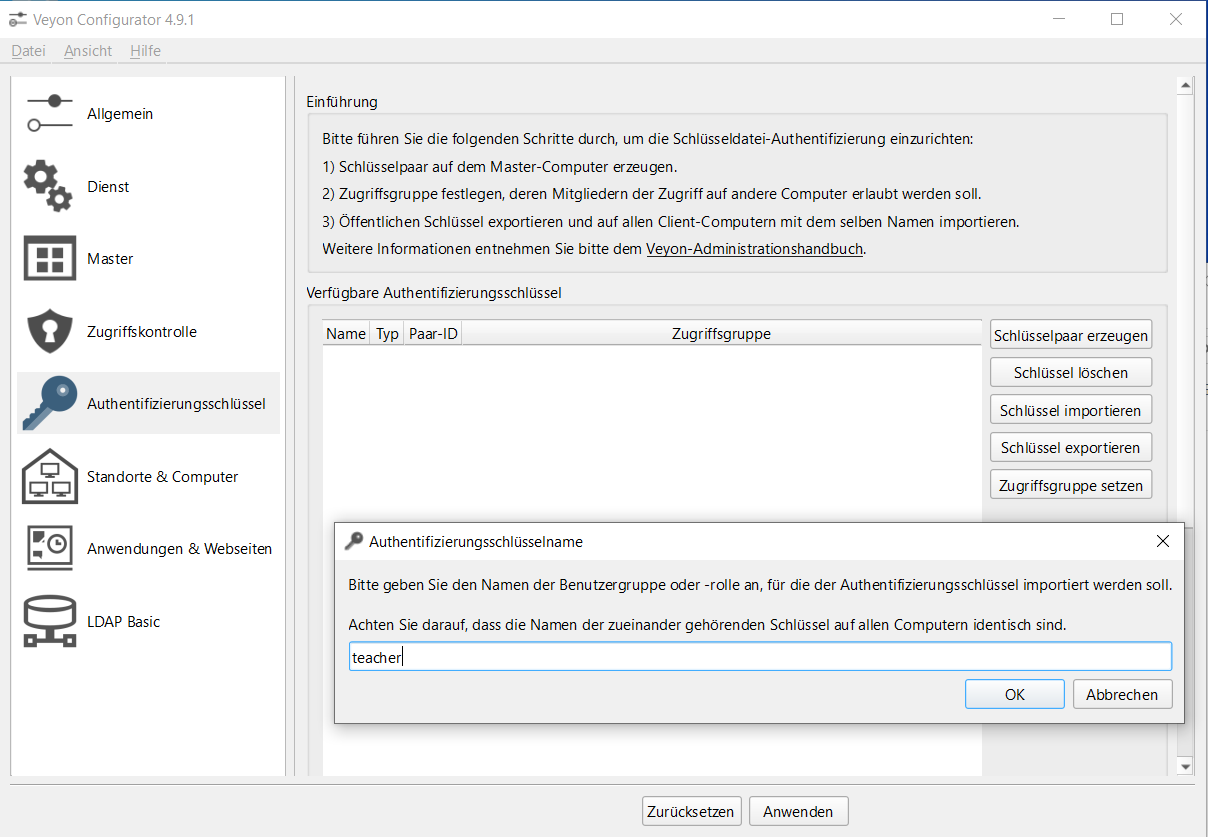Sort by the Name column header
Image resolution: width=1208 pixels, height=837 pixels.
(x=346, y=333)
